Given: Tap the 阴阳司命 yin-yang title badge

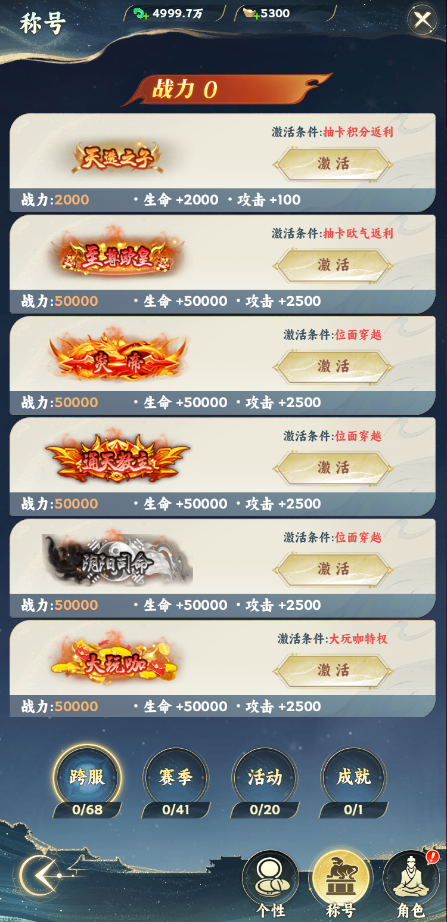Looking at the screenshot, I should pyautogui.click(x=118, y=560).
